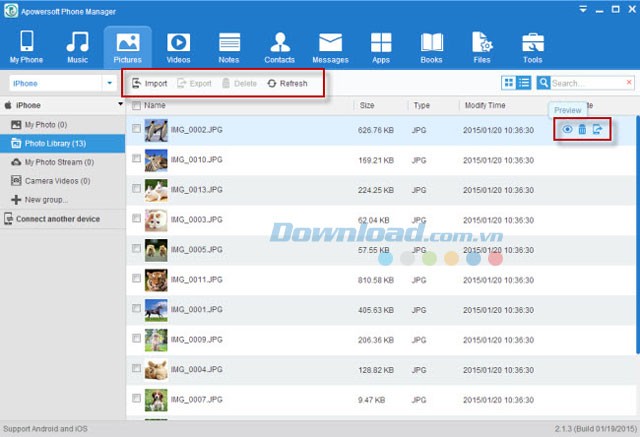Export IMG_0002.JPG using the row export icon

598,129
